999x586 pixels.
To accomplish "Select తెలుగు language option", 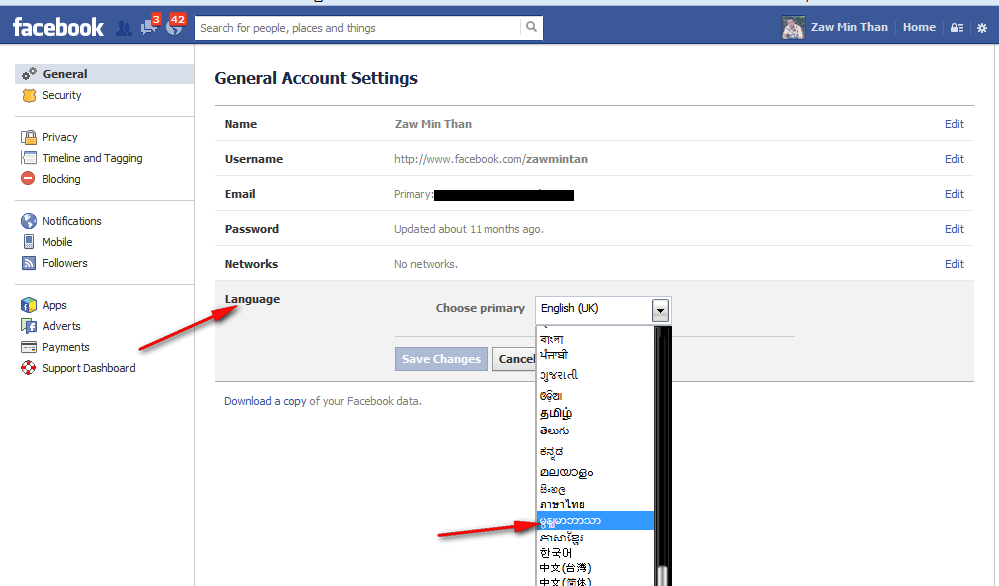I will [554, 431].
